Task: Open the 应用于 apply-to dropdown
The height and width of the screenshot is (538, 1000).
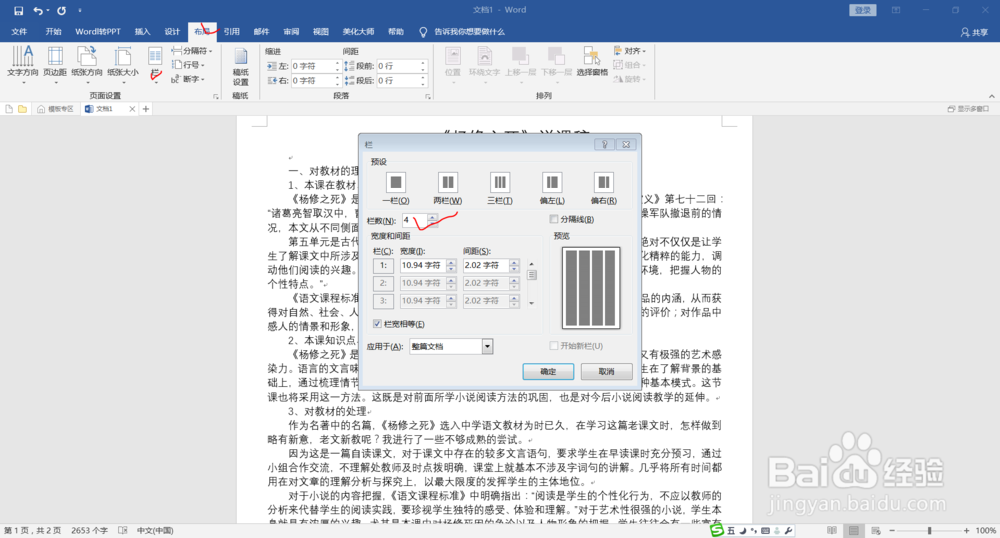Action: click(x=487, y=346)
